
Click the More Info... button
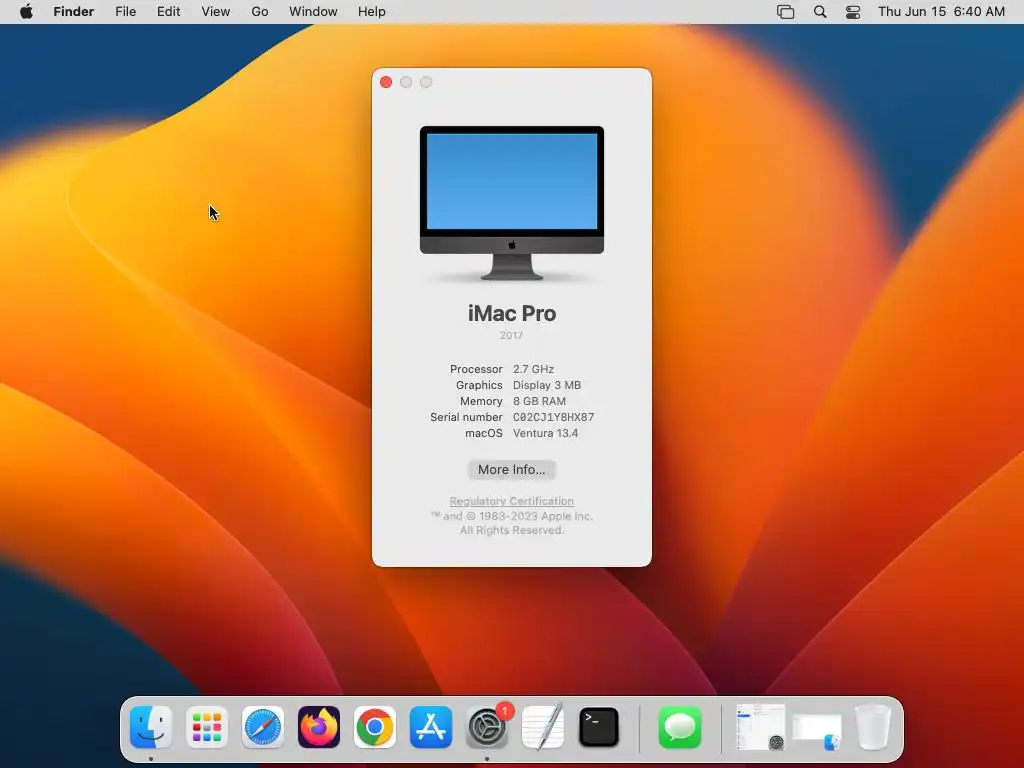[x=511, y=470]
